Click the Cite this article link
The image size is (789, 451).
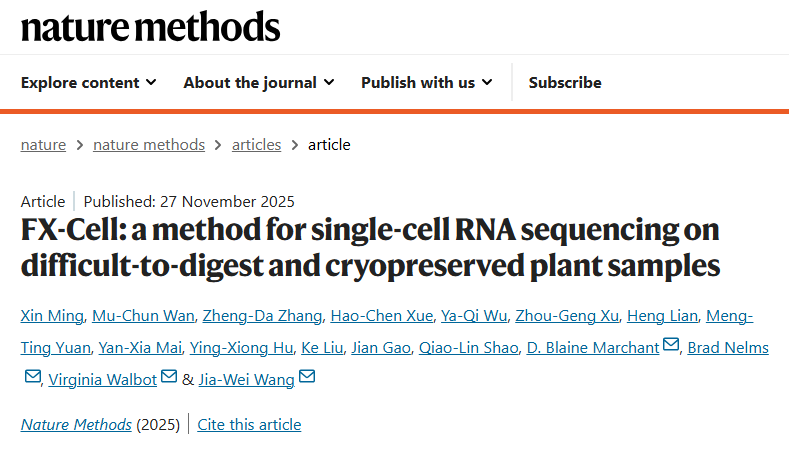249,424
